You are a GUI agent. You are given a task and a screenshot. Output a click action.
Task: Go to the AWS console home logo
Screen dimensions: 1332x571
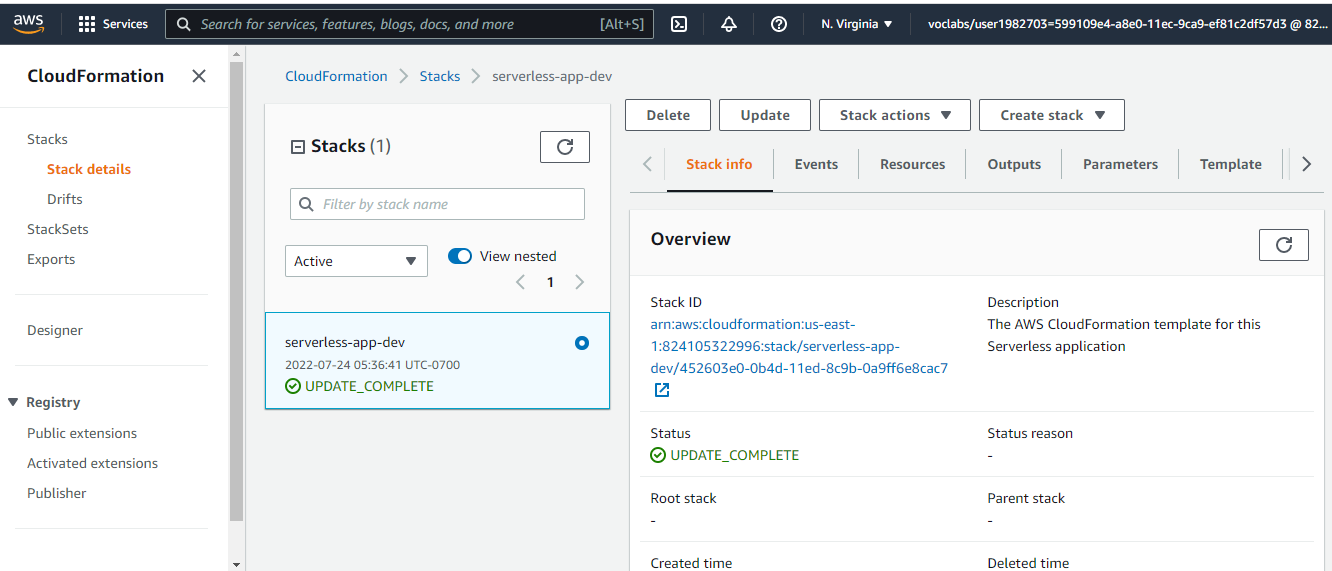[28, 23]
